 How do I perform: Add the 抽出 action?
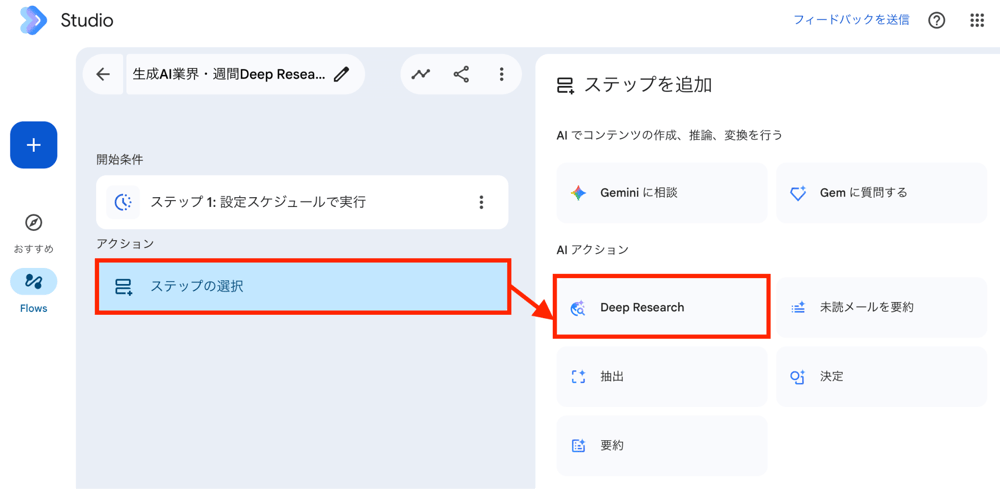coord(662,377)
